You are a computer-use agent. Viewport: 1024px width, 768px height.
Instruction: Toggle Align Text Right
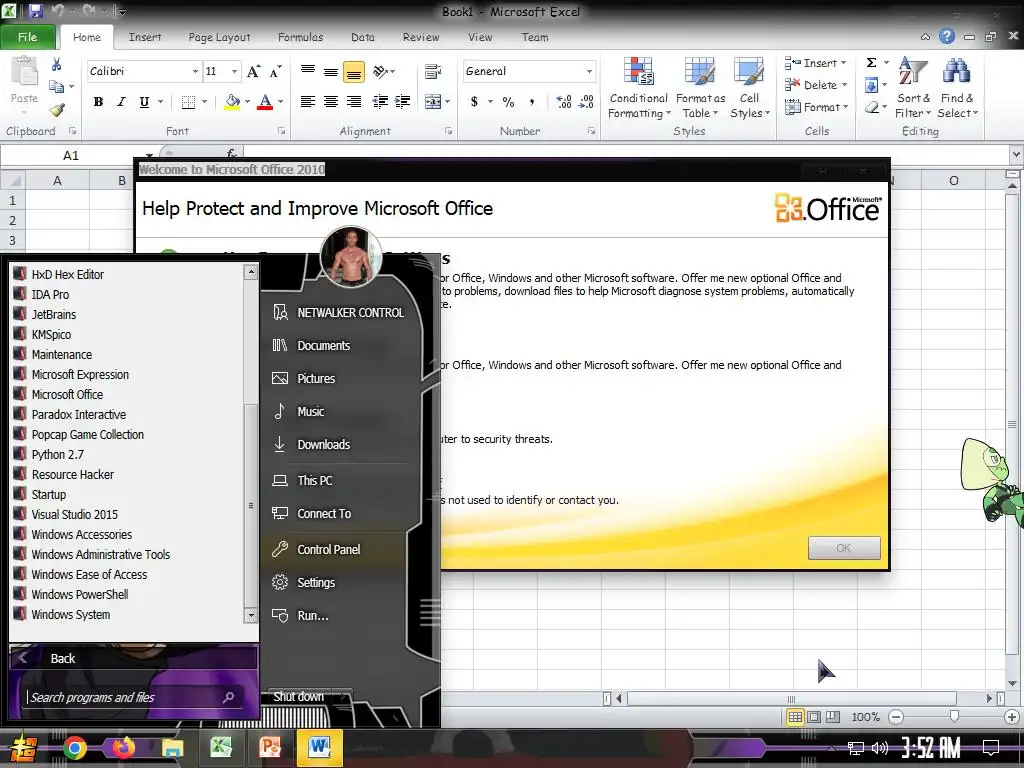[x=354, y=102]
